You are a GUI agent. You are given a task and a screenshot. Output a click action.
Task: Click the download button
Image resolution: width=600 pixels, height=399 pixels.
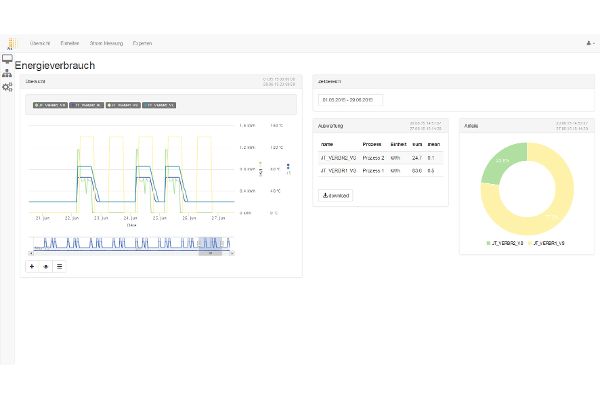point(336,195)
